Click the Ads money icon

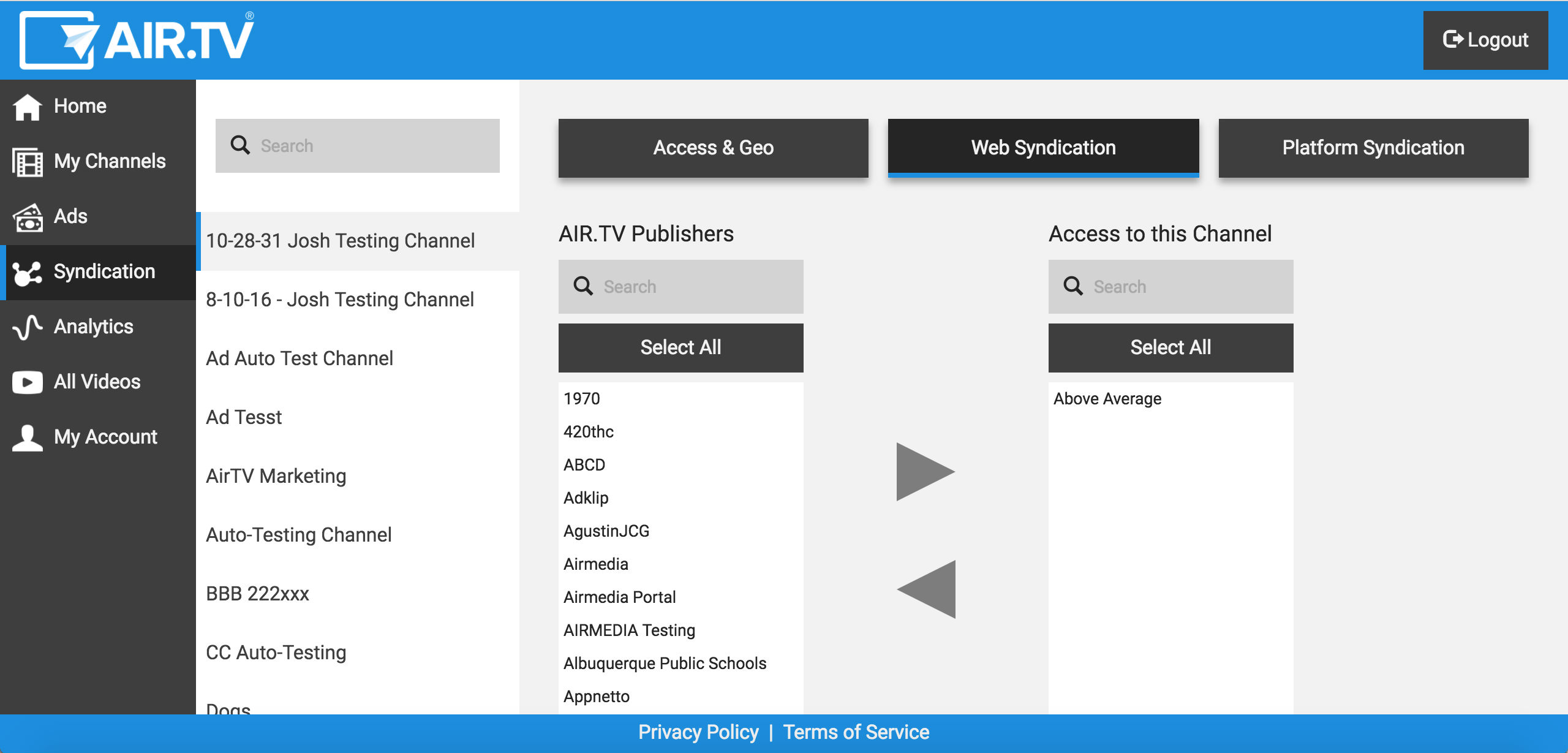click(x=27, y=217)
